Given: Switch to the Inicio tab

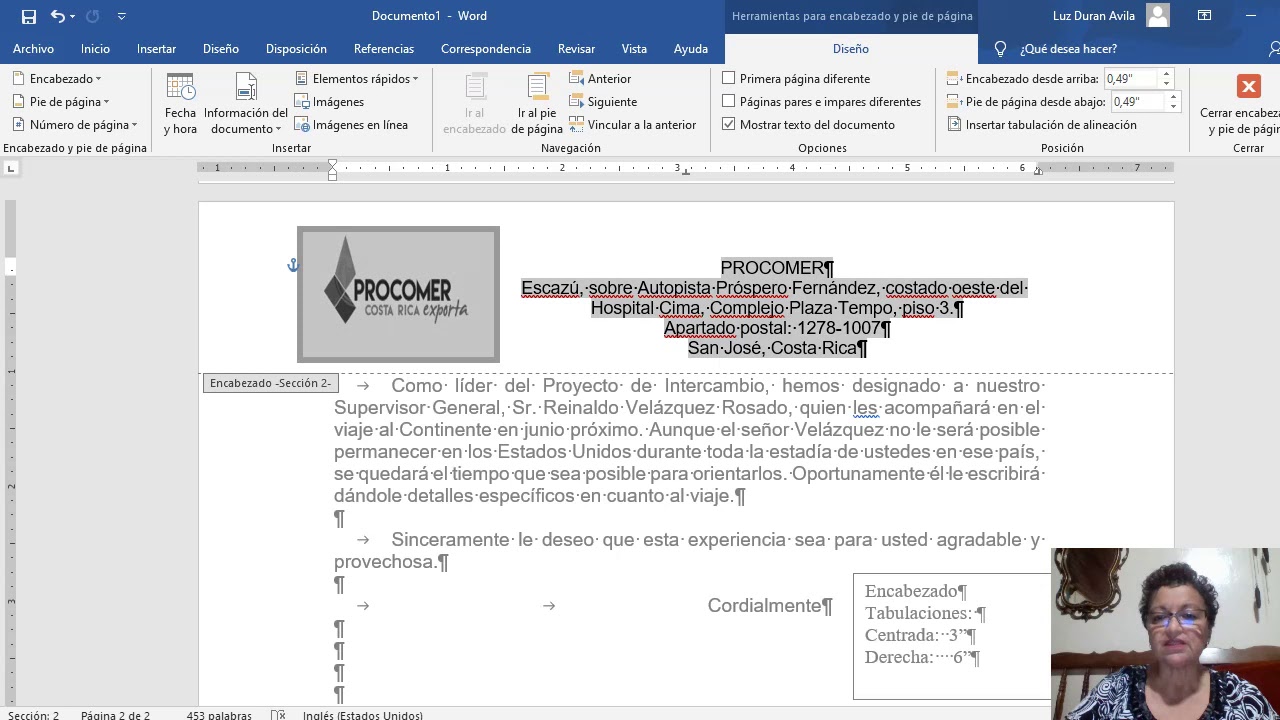Looking at the screenshot, I should tap(95, 49).
